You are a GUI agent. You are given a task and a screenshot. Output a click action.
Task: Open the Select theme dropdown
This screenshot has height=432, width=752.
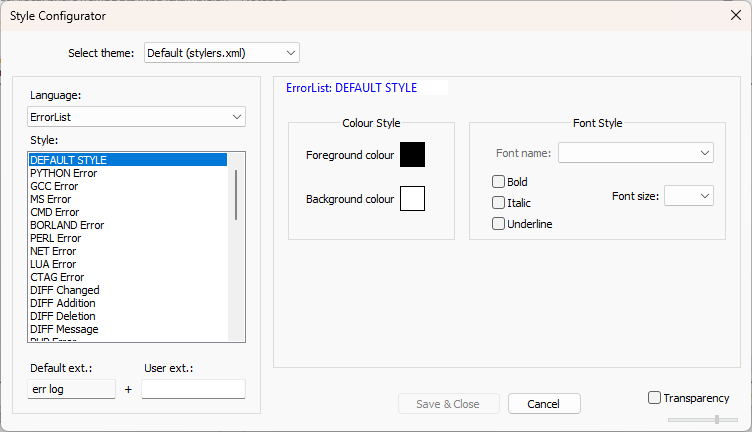pyautogui.click(x=222, y=53)
